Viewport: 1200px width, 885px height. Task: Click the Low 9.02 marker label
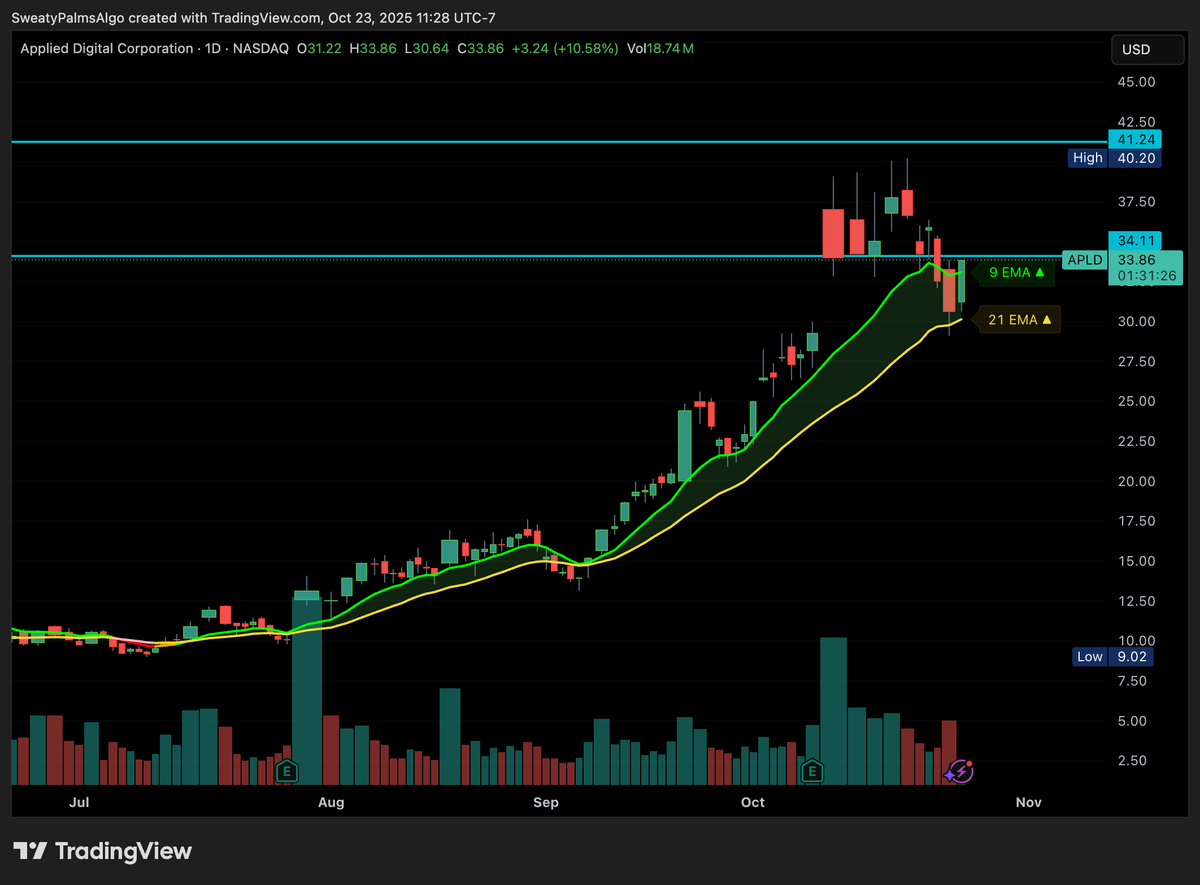point(1115,657)
